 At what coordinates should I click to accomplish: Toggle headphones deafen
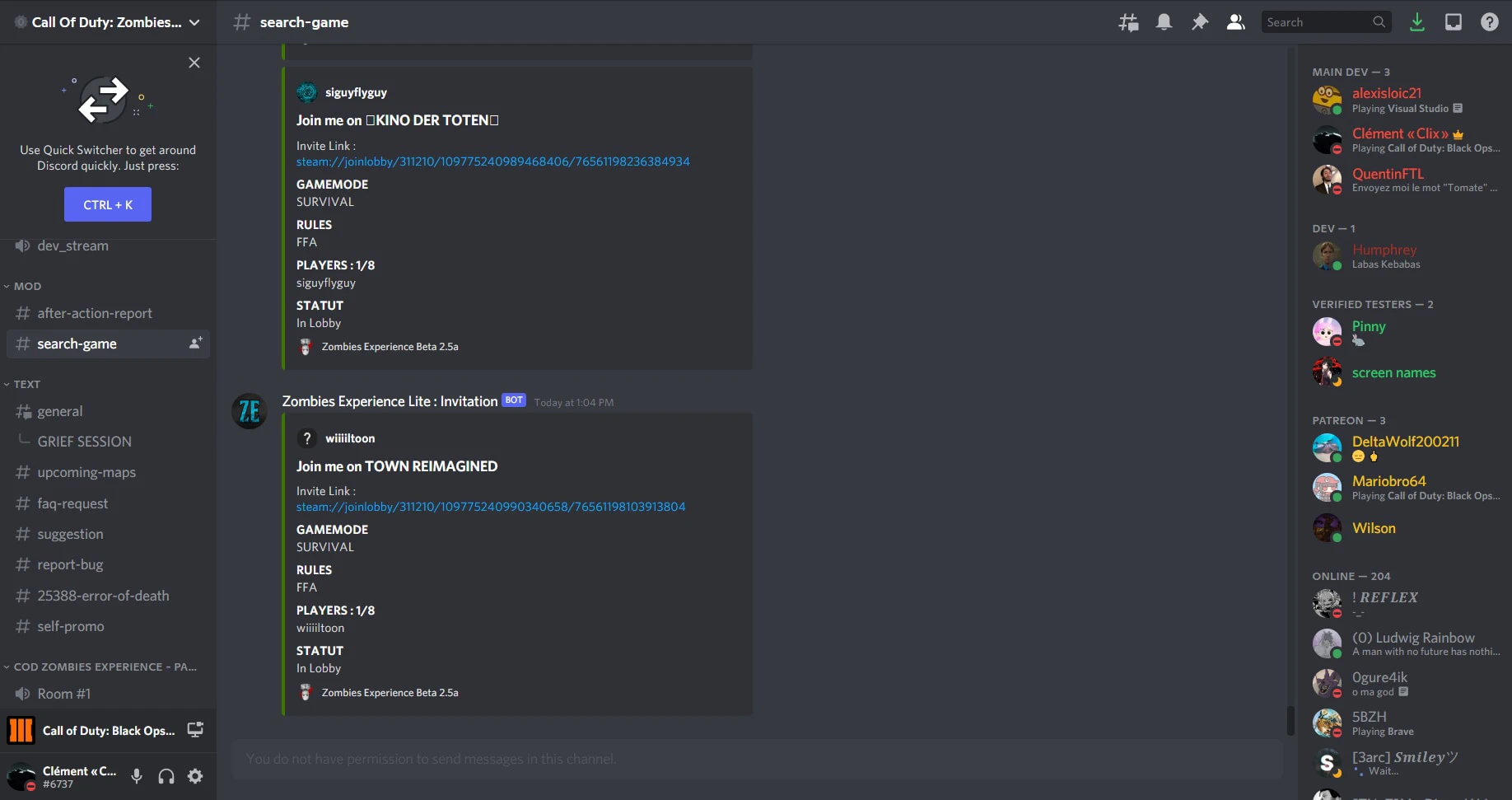pos(166,776)
